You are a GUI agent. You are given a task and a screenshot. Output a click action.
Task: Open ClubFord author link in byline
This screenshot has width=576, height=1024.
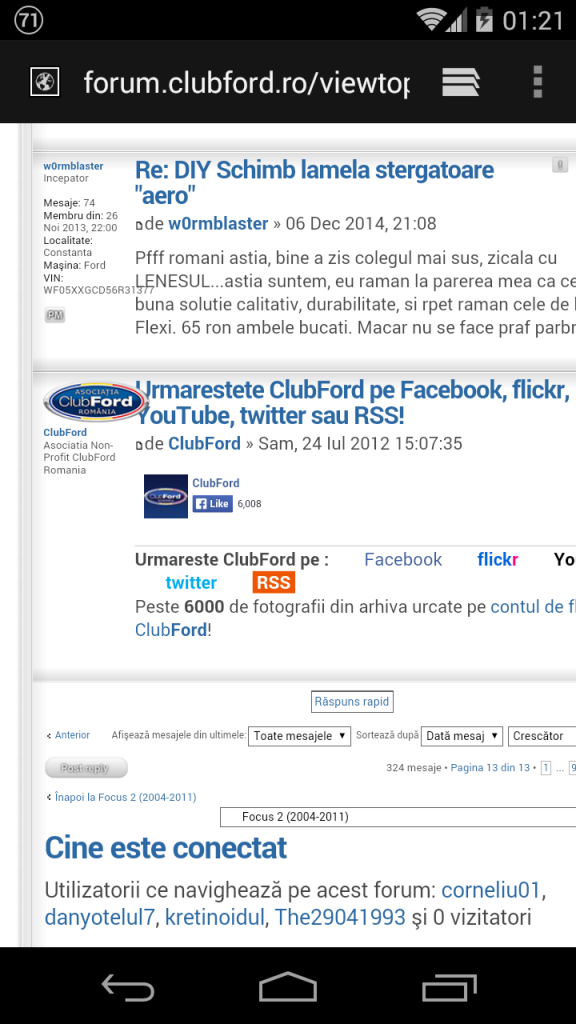click(204, 443)
